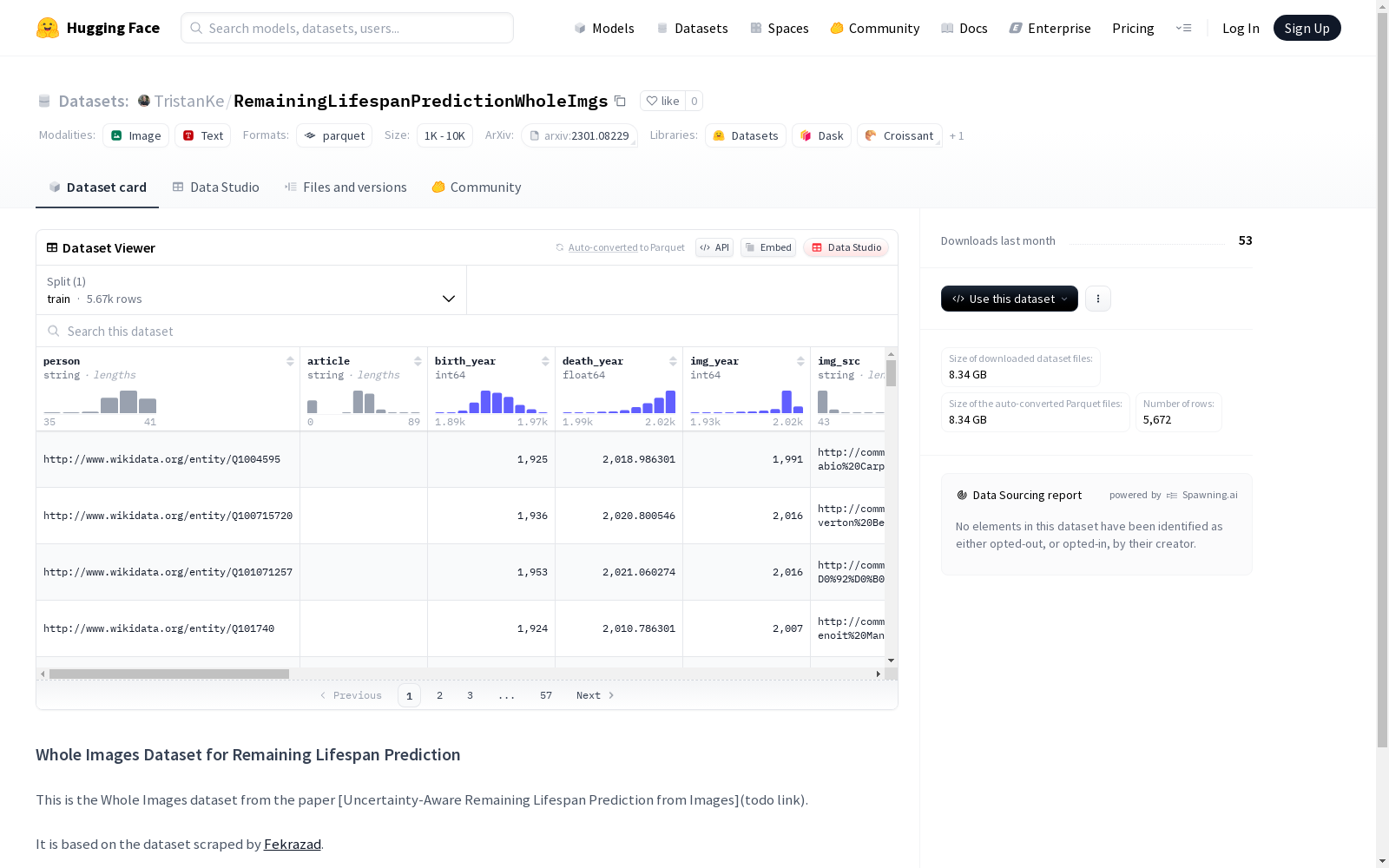The image size is (1389, 868).
Task: Go to page 2 of the dataset
Action: pyautogui.click(x=440, y=695)
